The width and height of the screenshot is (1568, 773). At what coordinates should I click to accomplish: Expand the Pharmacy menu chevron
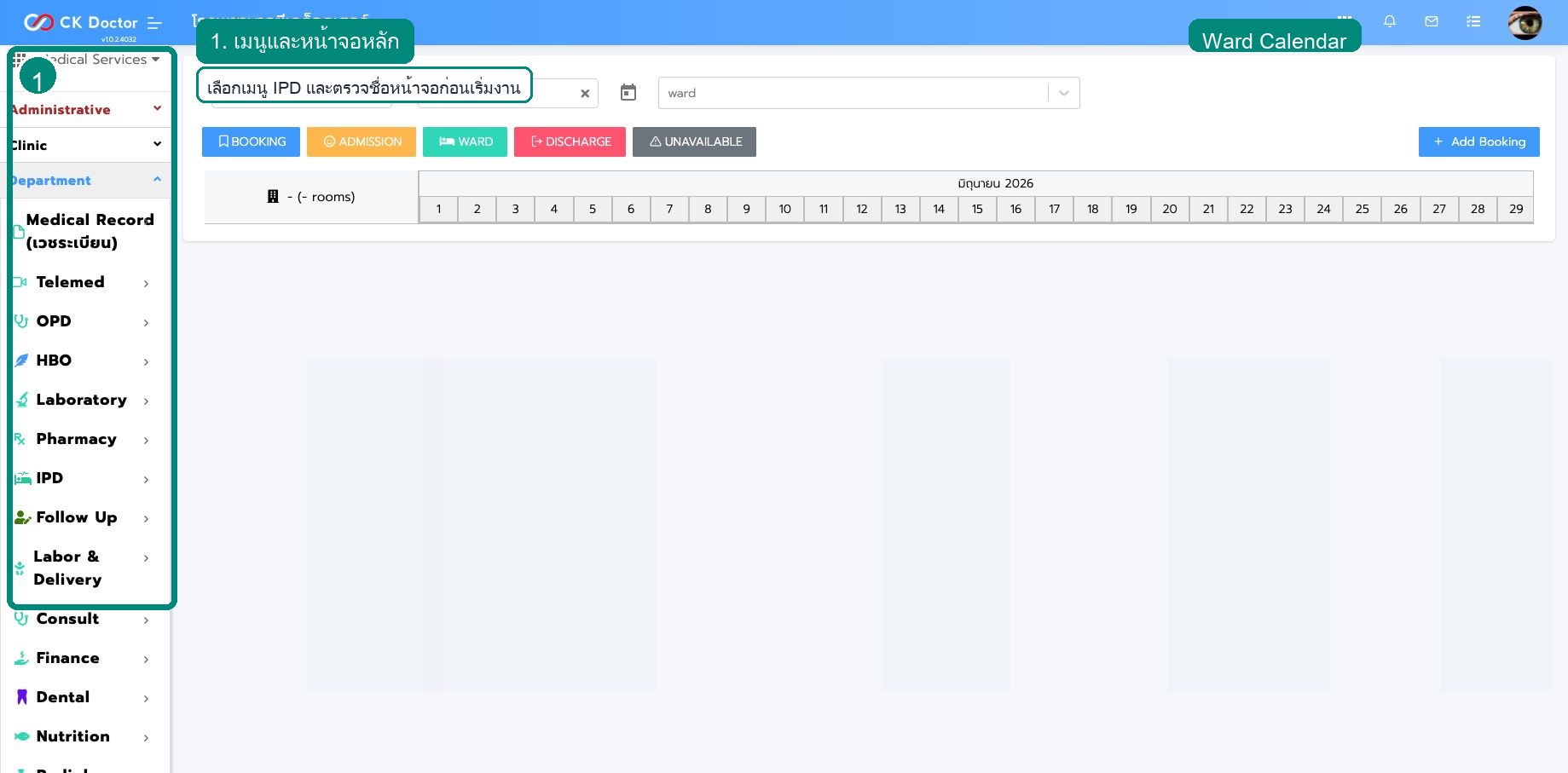tap(146, 440)
